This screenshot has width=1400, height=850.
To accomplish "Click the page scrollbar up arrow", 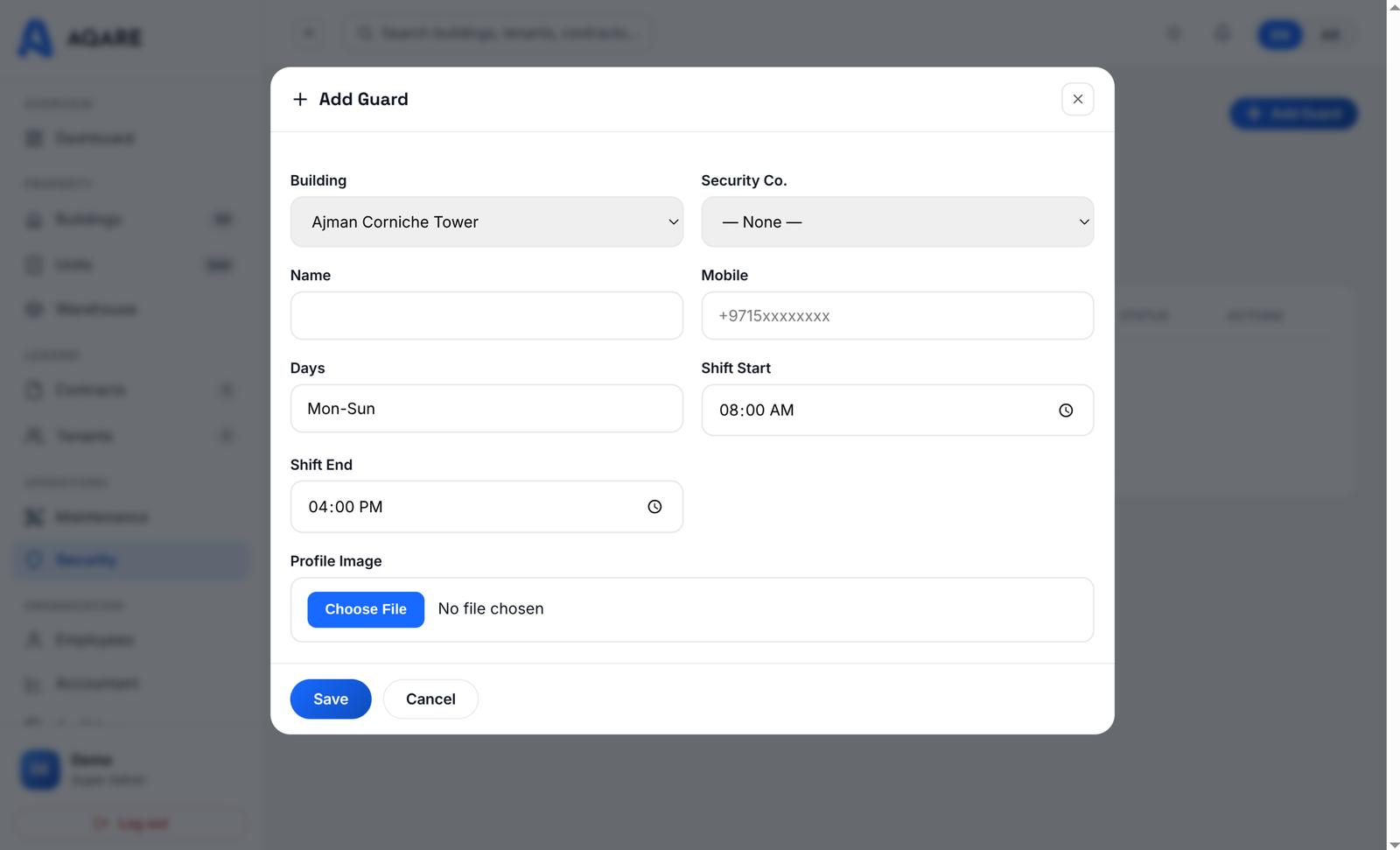I will 1393,6.
